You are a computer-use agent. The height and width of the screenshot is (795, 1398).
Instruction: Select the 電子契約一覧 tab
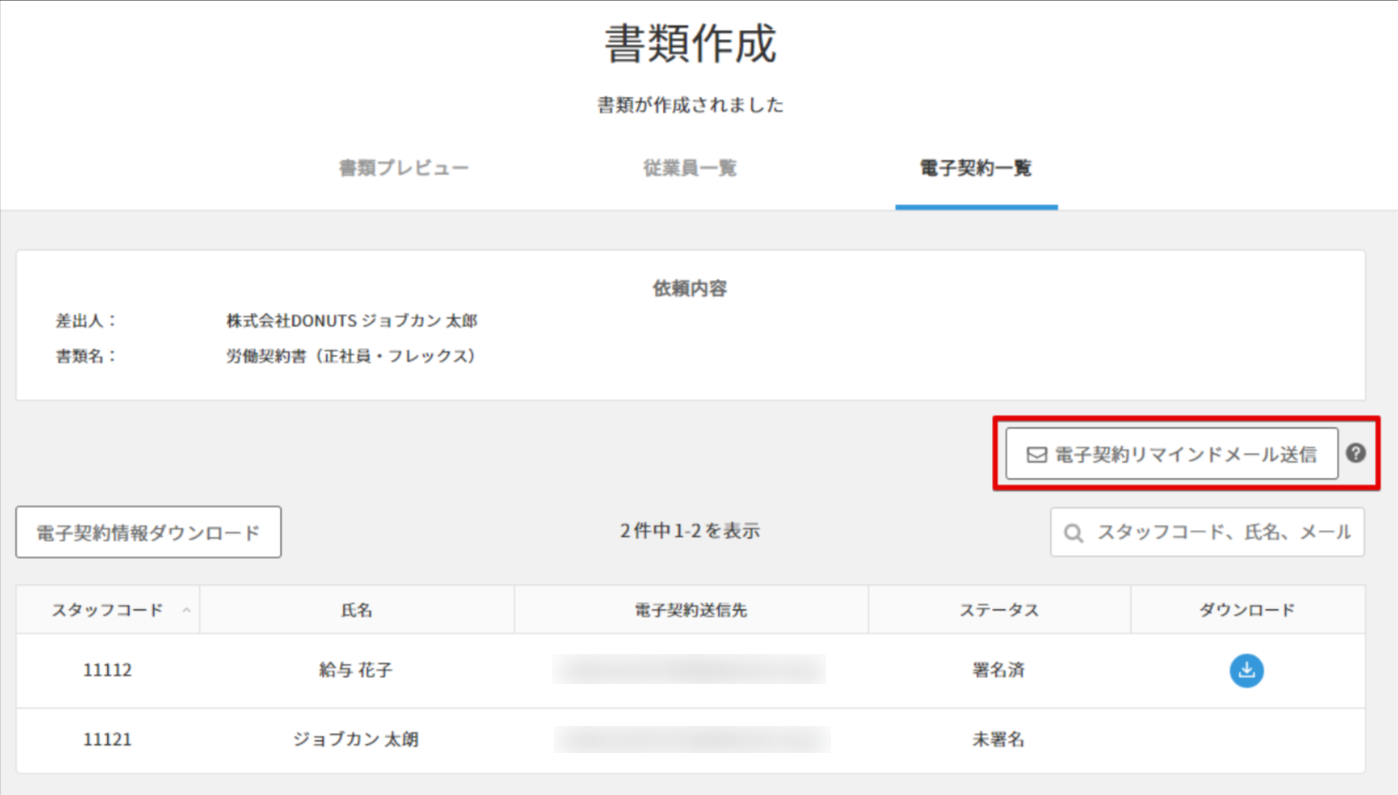point(975,168)
